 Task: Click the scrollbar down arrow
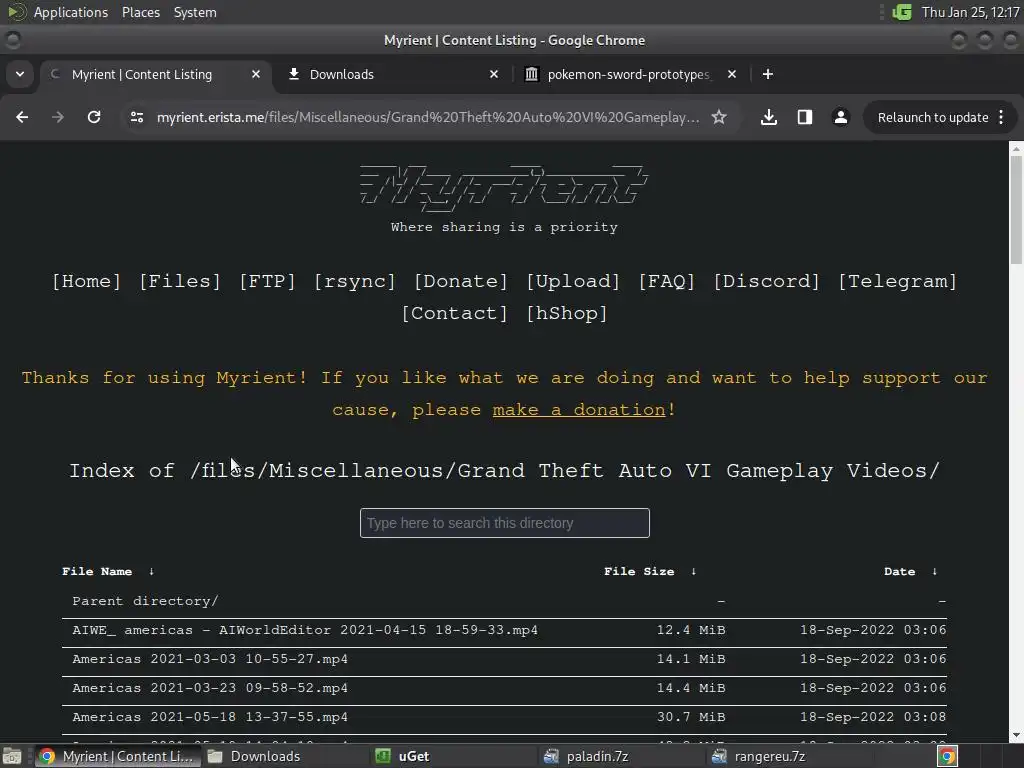click(1016, 735)
